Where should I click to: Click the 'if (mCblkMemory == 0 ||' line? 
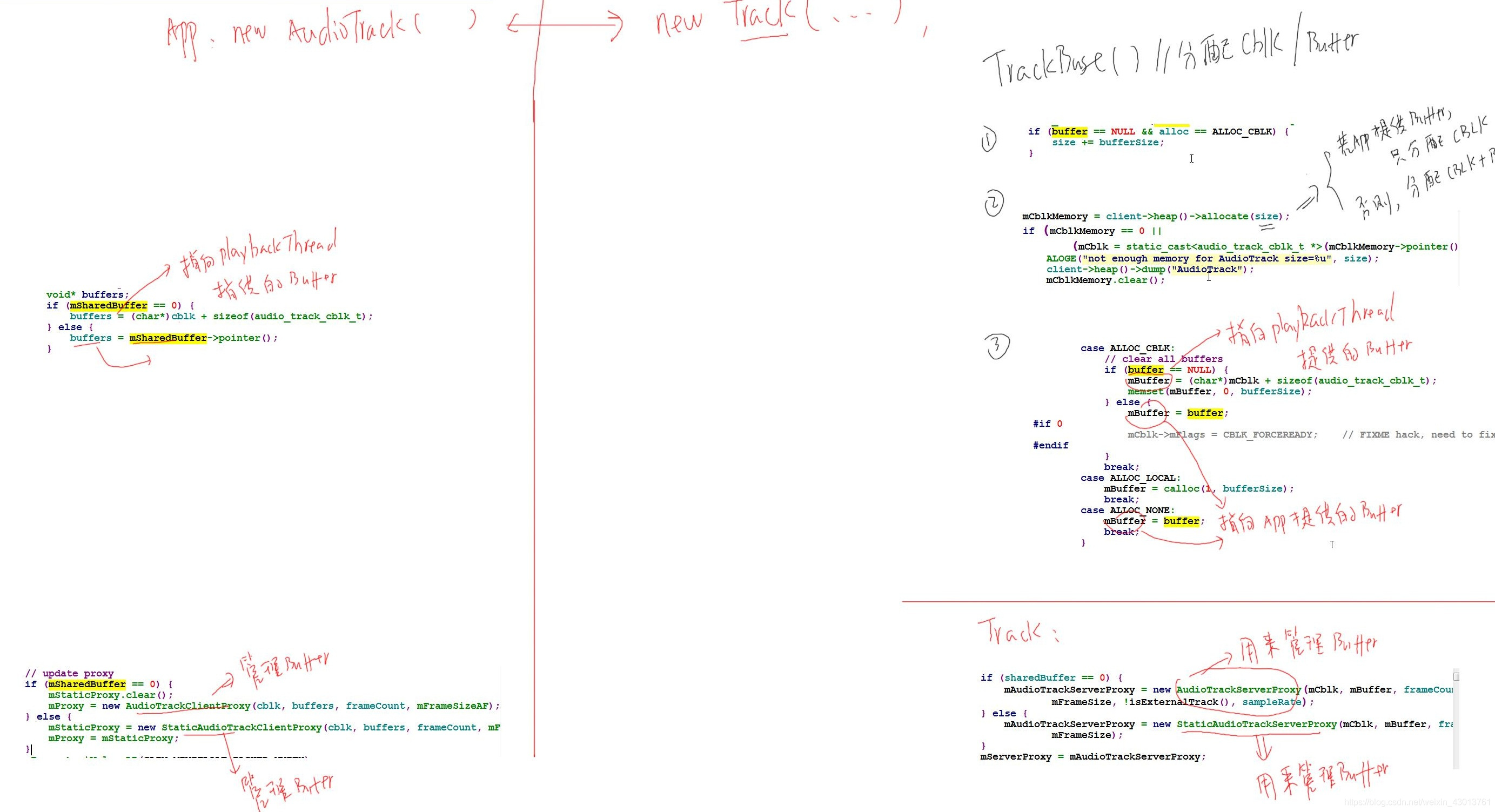click(1091, 231)
